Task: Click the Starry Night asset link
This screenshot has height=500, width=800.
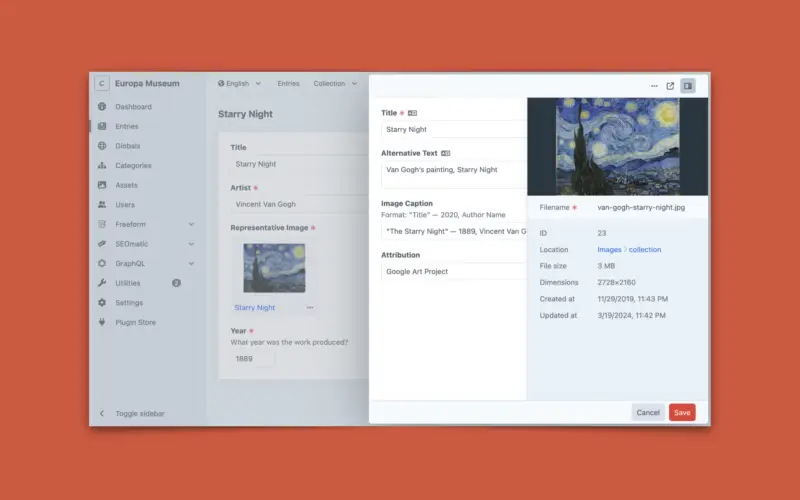Action: tap(255, 307)
